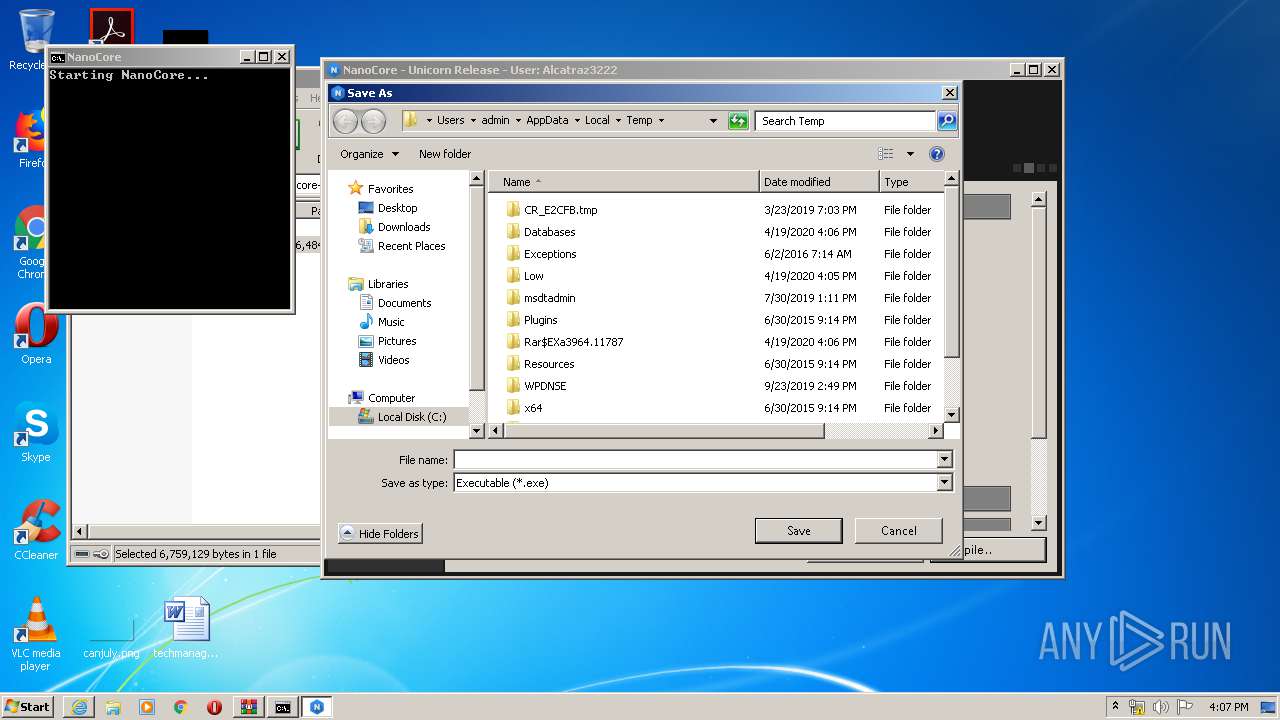The height and width of the screenshot is (720, 1280).
Task: Click AppData in the address breadcrumb
Action: pos(547,120)
